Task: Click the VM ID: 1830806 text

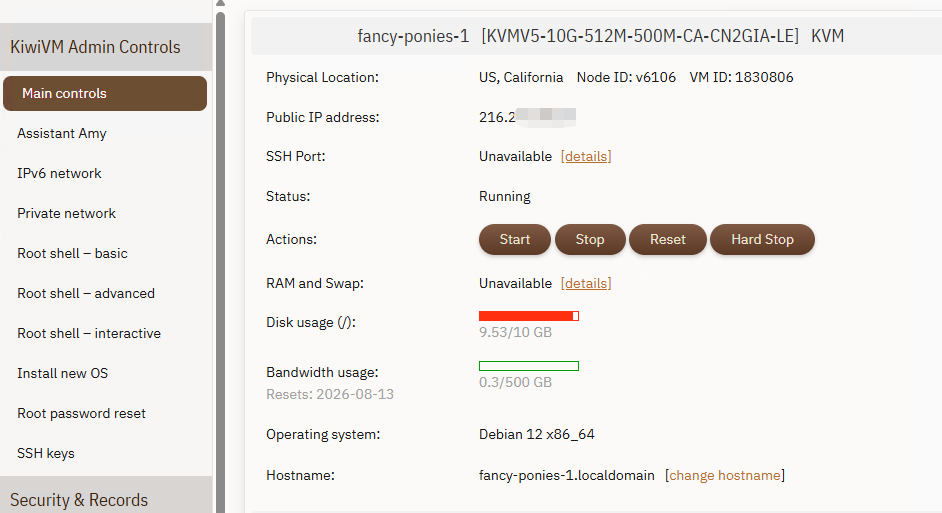Action: tap(741, 77)
